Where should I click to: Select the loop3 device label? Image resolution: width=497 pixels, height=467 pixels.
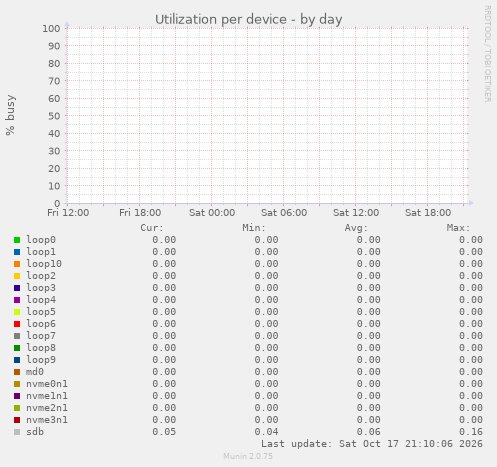[x=41, y=288]
